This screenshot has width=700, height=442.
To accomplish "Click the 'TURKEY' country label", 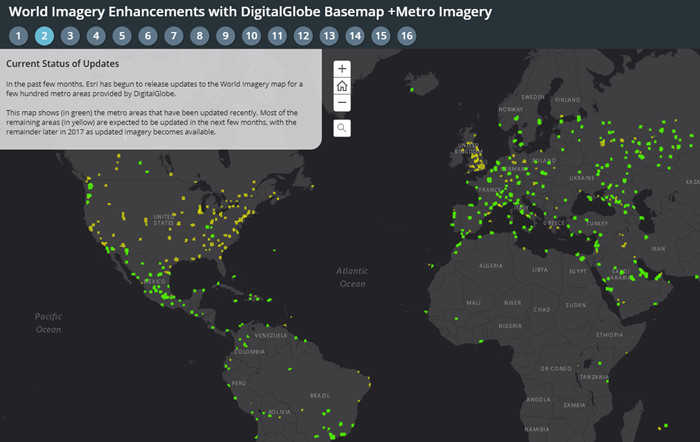I will [x=597, y=223].
